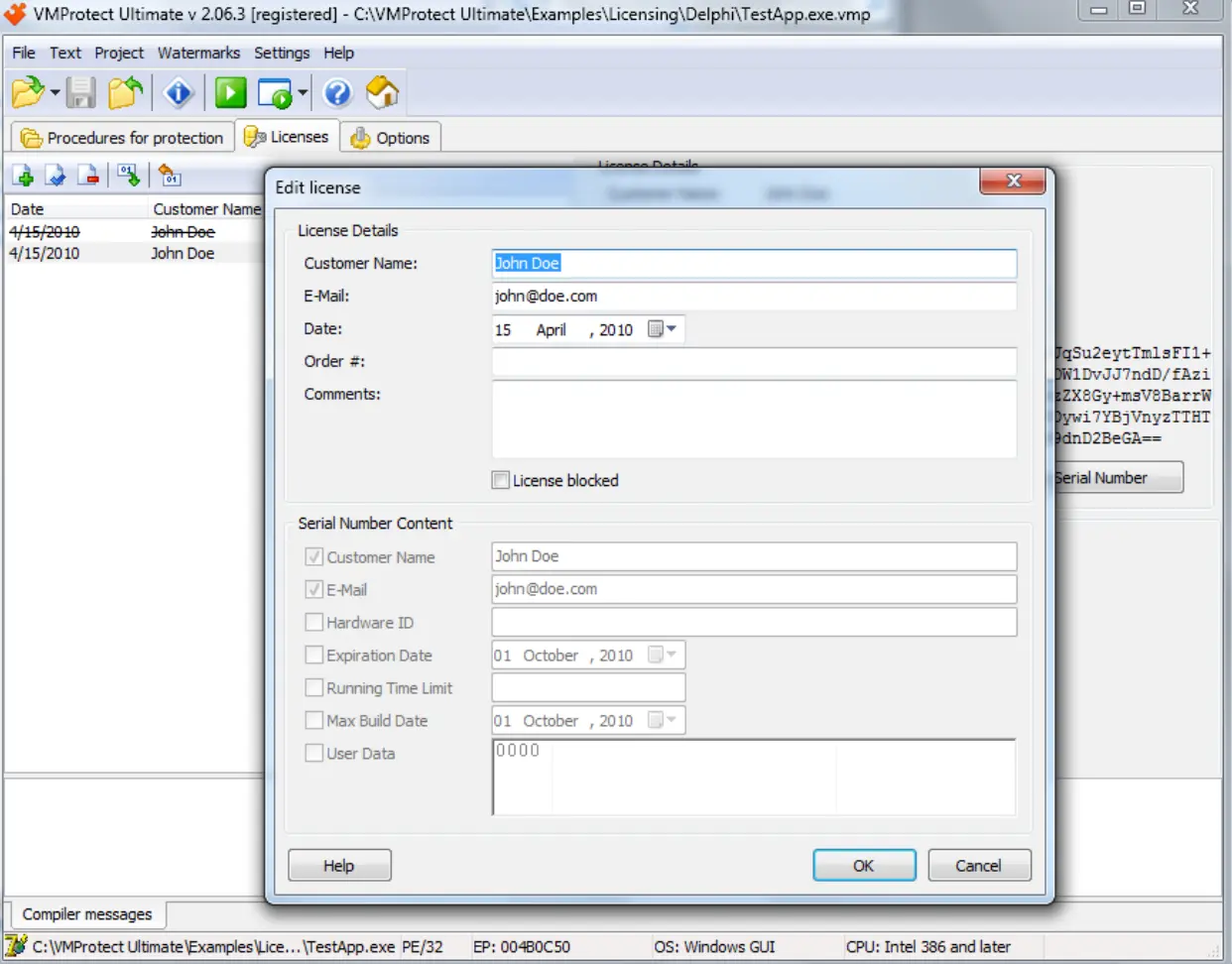Image resolution: width=1232 pixels, height=964 pixels.
Task: Click the month April in the Date field
Action: (551, 329)
